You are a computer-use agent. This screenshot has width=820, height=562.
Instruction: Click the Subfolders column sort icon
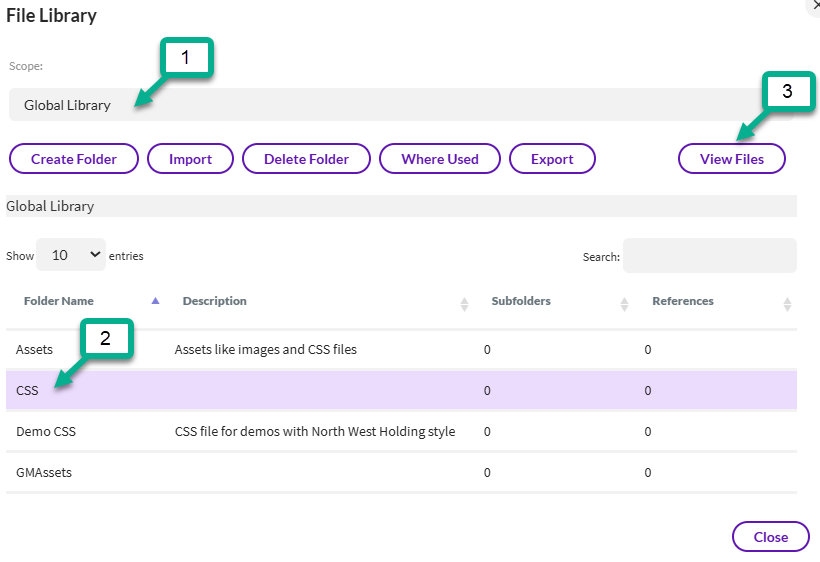pyautogui.click(x=624, y=304)
